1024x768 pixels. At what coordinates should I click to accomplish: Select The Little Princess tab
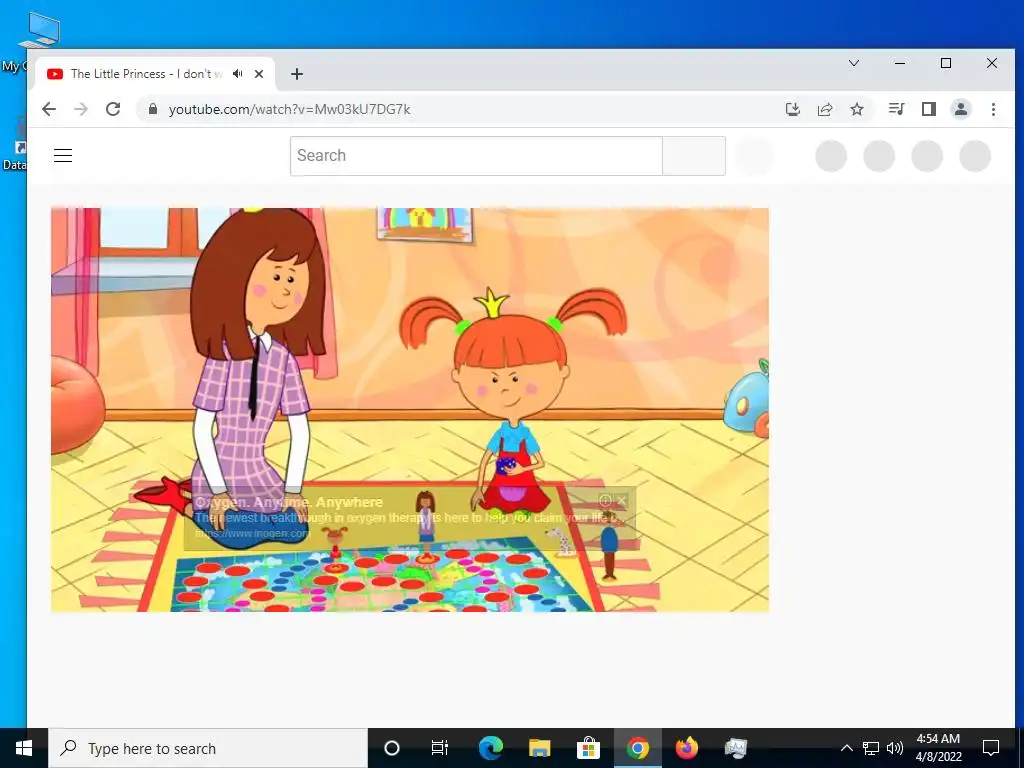(x=155, y=74)
